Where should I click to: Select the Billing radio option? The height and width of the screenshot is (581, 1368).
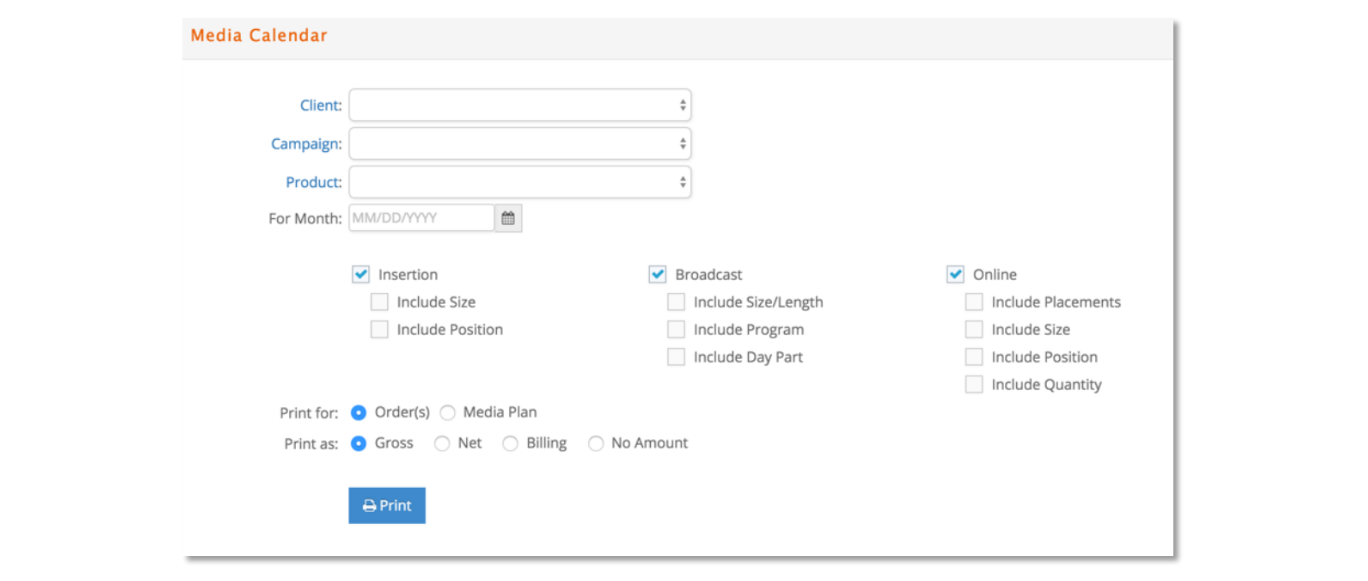point(510,443)
